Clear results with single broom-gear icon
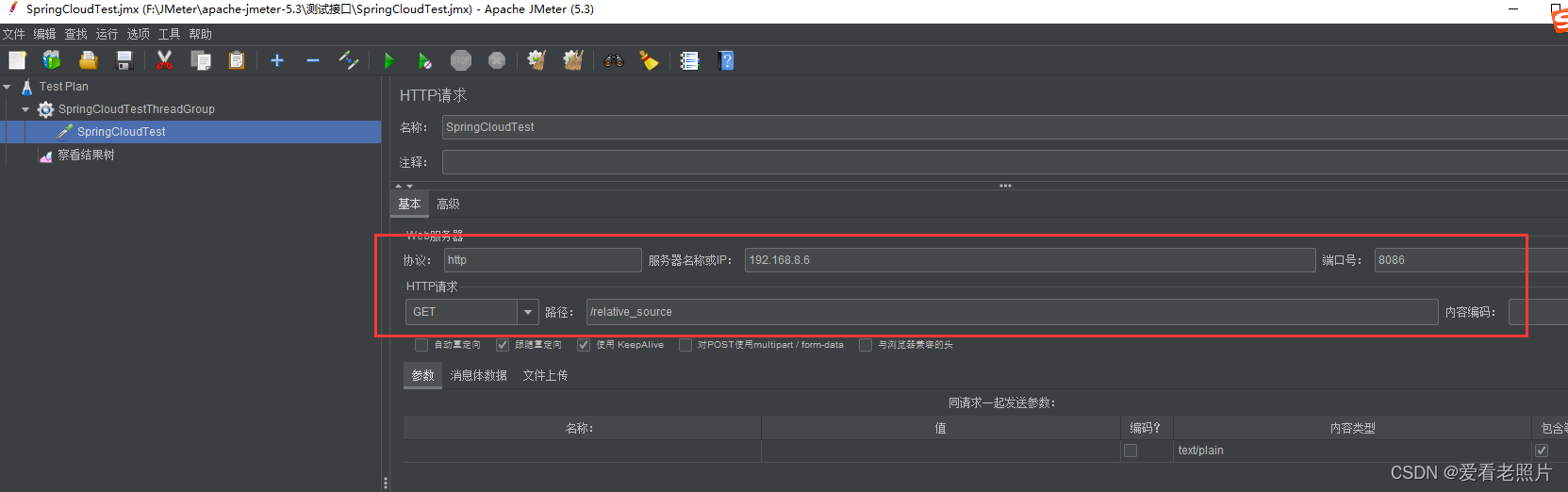Screen dimensions: 1568x492 (x=536, y=60)
